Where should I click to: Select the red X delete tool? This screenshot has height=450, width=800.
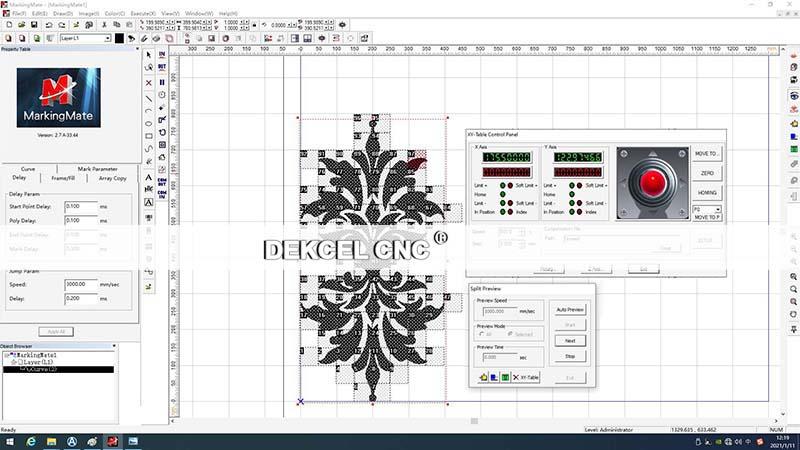148,83
